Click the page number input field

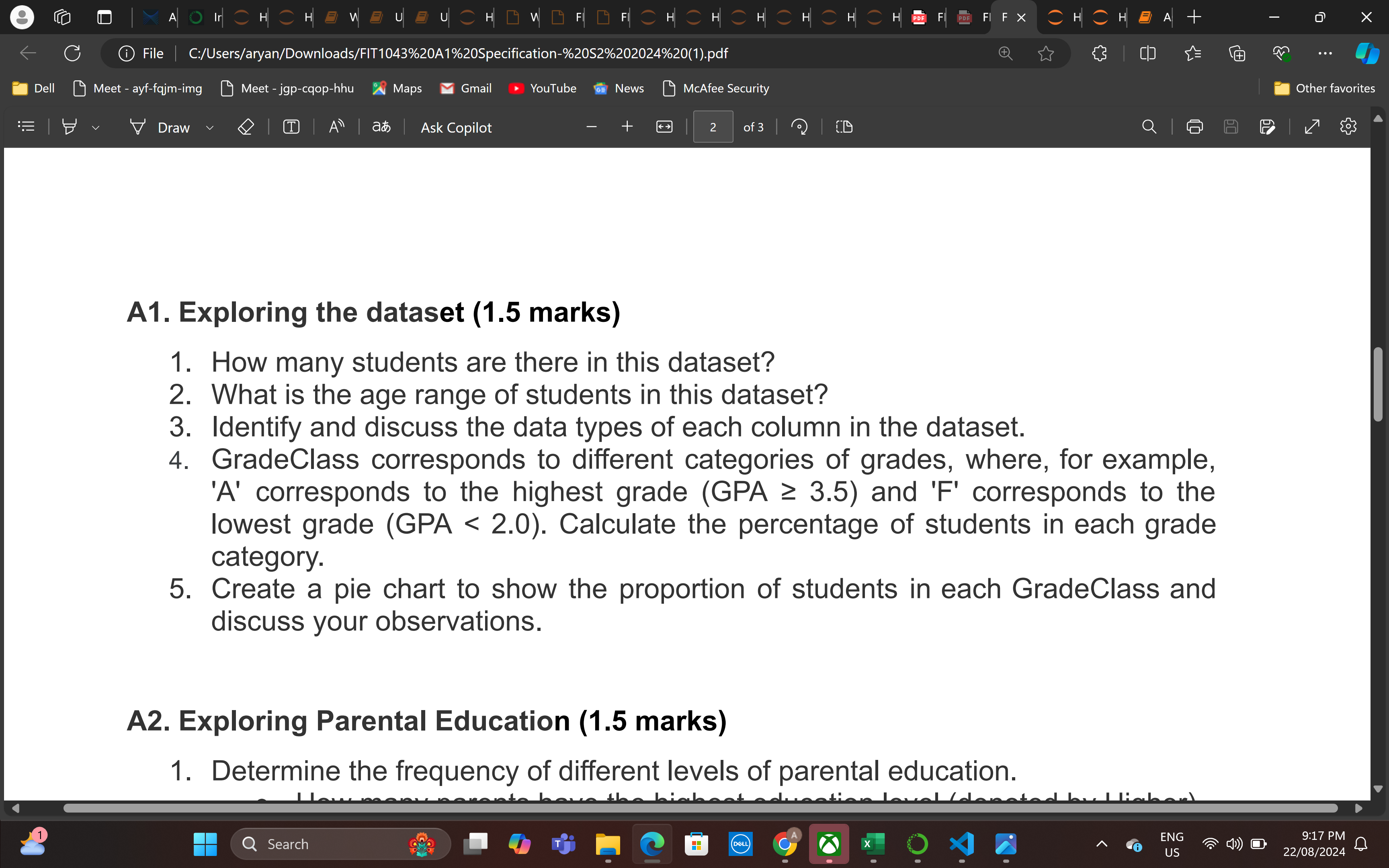[712, 127]
